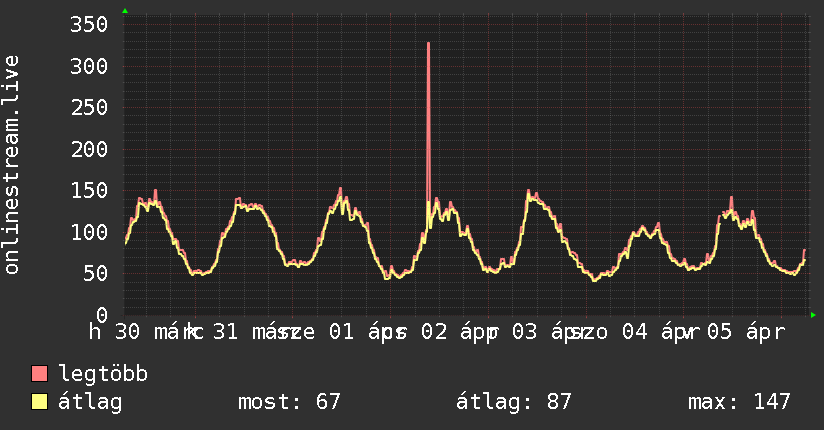Click the 150 y-axis label
The width and height of the screenshot is (824, 430).
(x=89, y=190)
